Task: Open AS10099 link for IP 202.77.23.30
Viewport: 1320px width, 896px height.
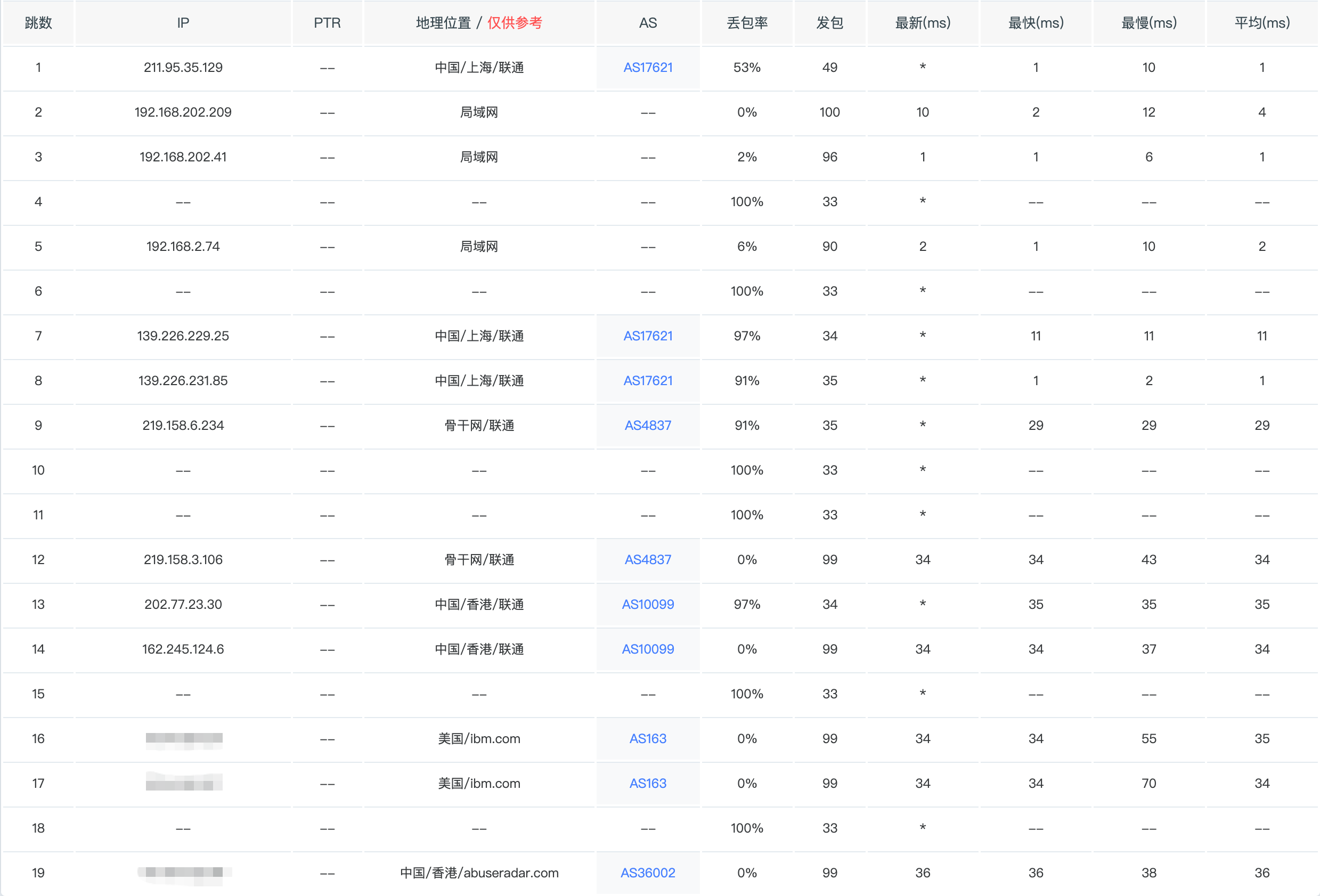Action: (648, 605)
